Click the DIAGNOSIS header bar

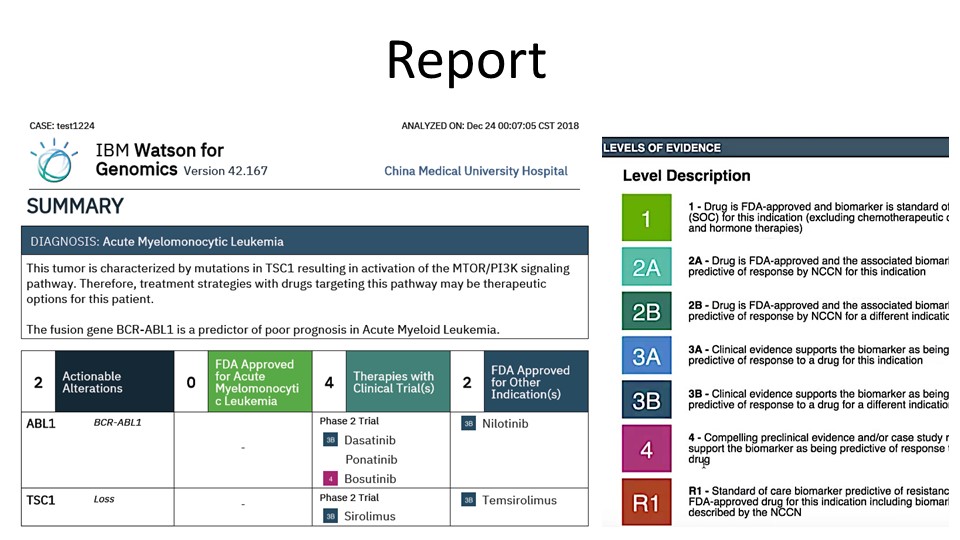(x=305, y=241)
